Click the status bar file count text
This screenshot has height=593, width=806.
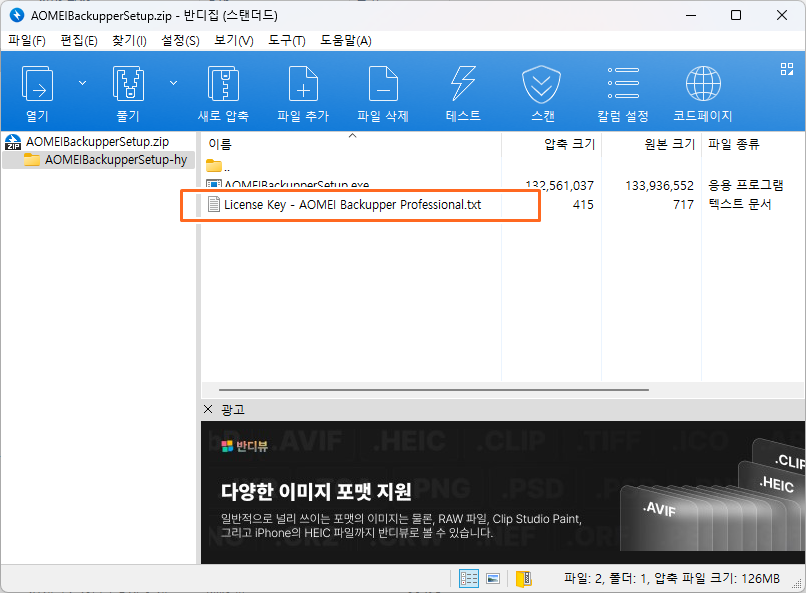[671, 579]
